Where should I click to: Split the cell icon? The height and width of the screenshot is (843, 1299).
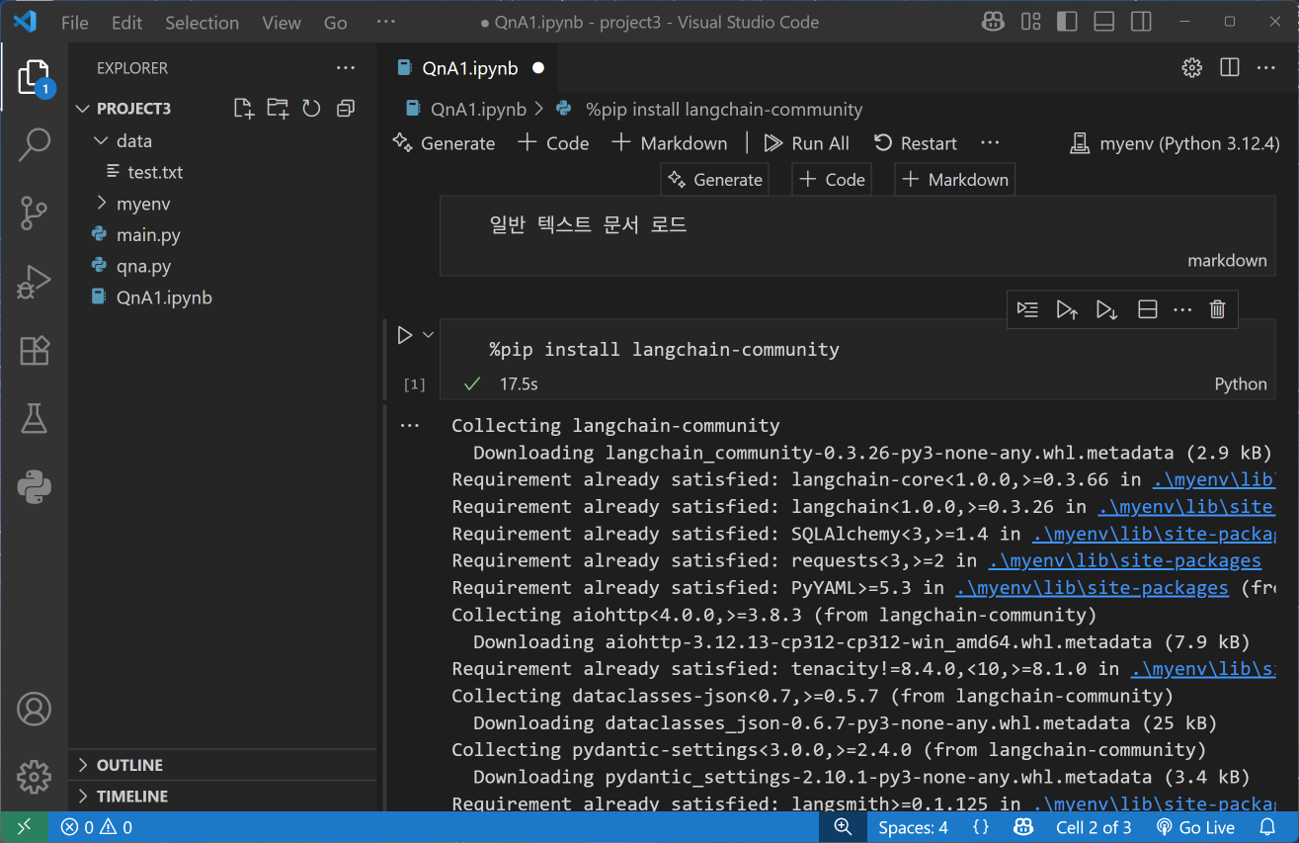click(x=1147, y=310)
